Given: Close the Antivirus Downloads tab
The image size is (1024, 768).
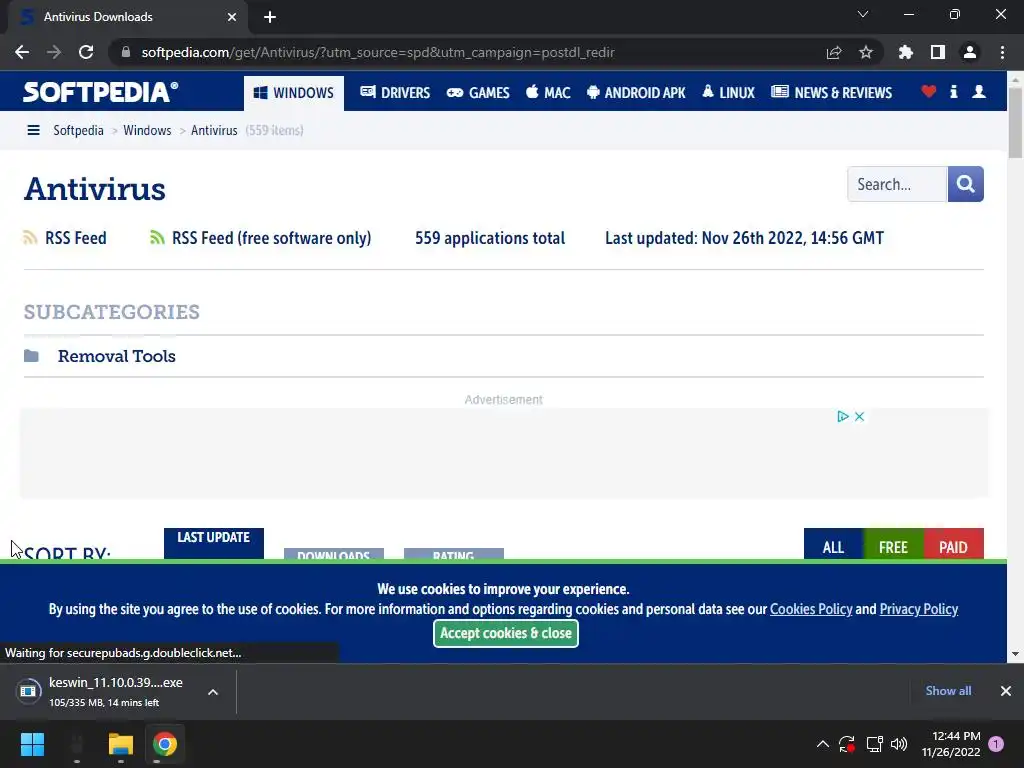Looking at the screenshot, I should pyautogui.click(x=232, y=17).
